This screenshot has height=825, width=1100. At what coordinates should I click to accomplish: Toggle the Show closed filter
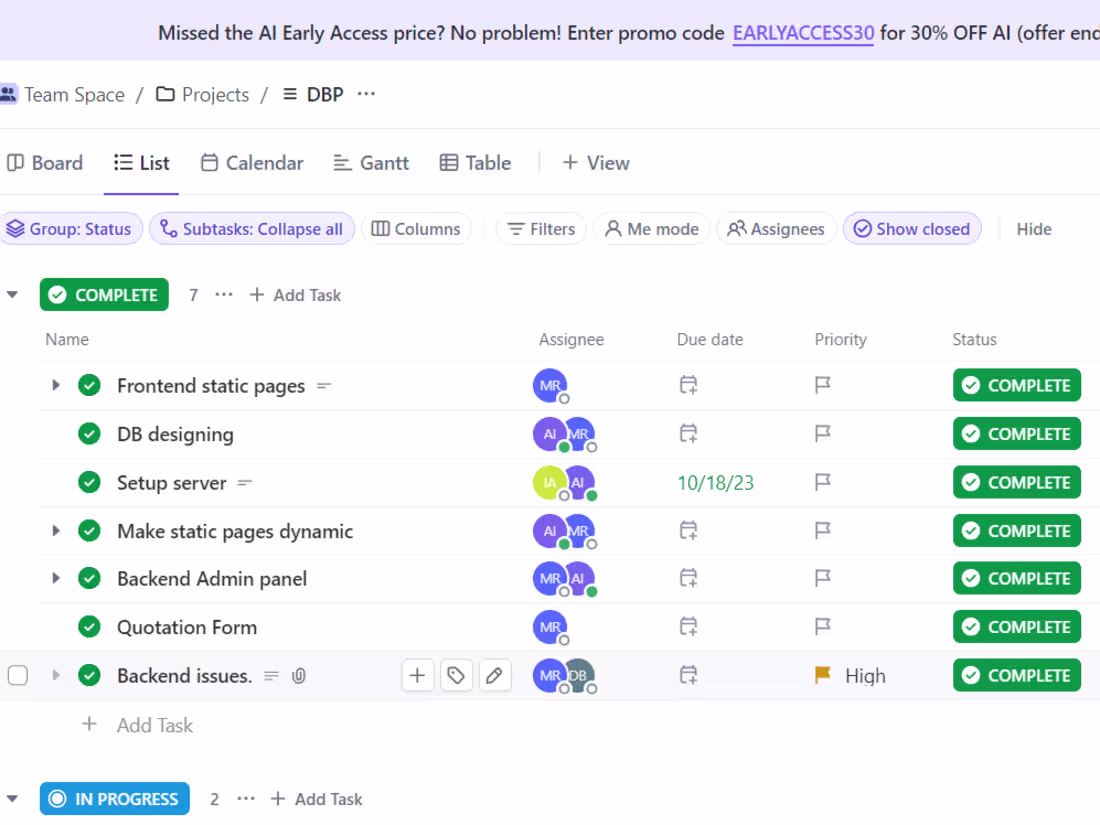[912, 229]
